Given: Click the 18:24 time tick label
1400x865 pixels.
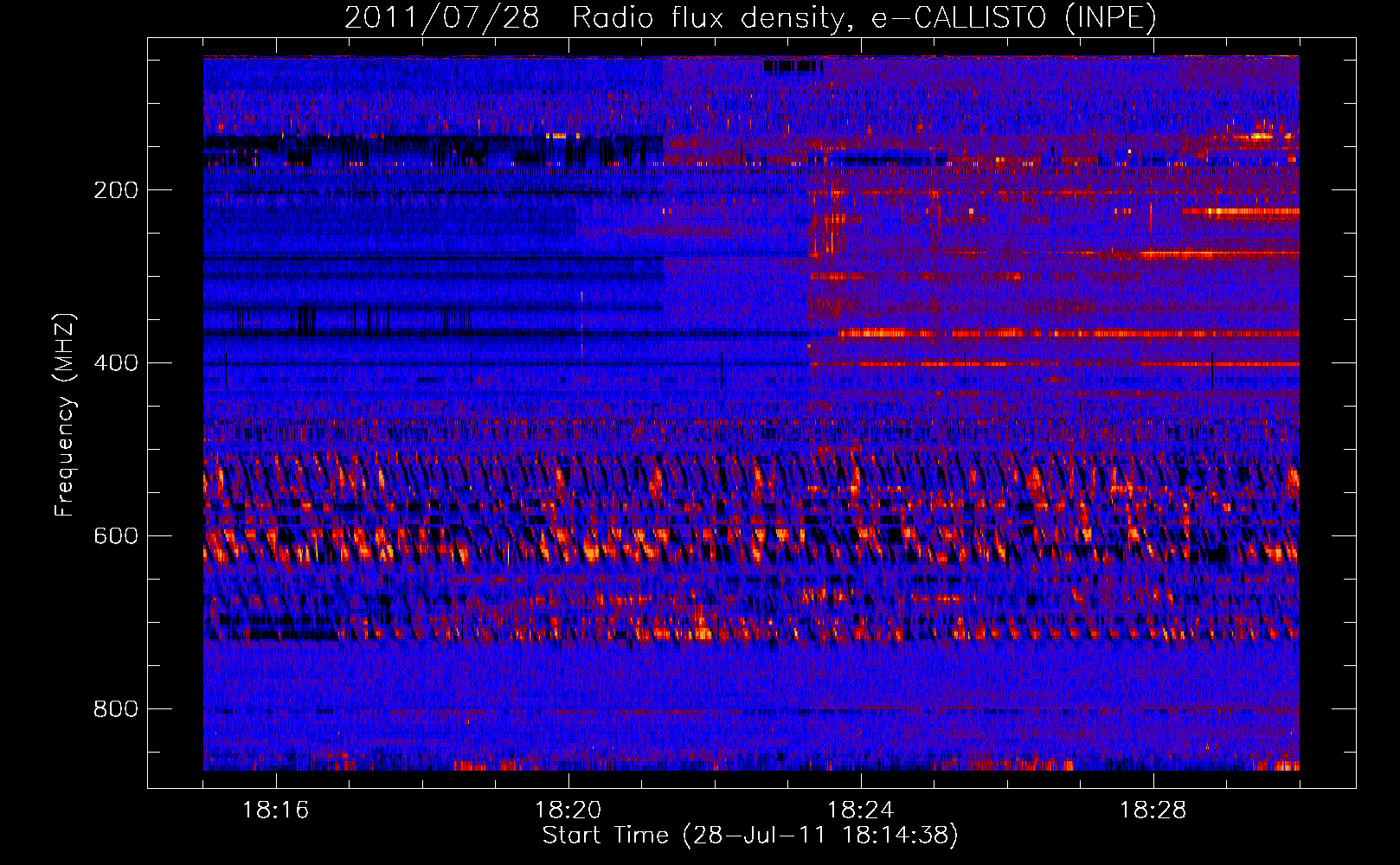Looking at the screenshot, I should pyautogui.click(x=861, y=811).
